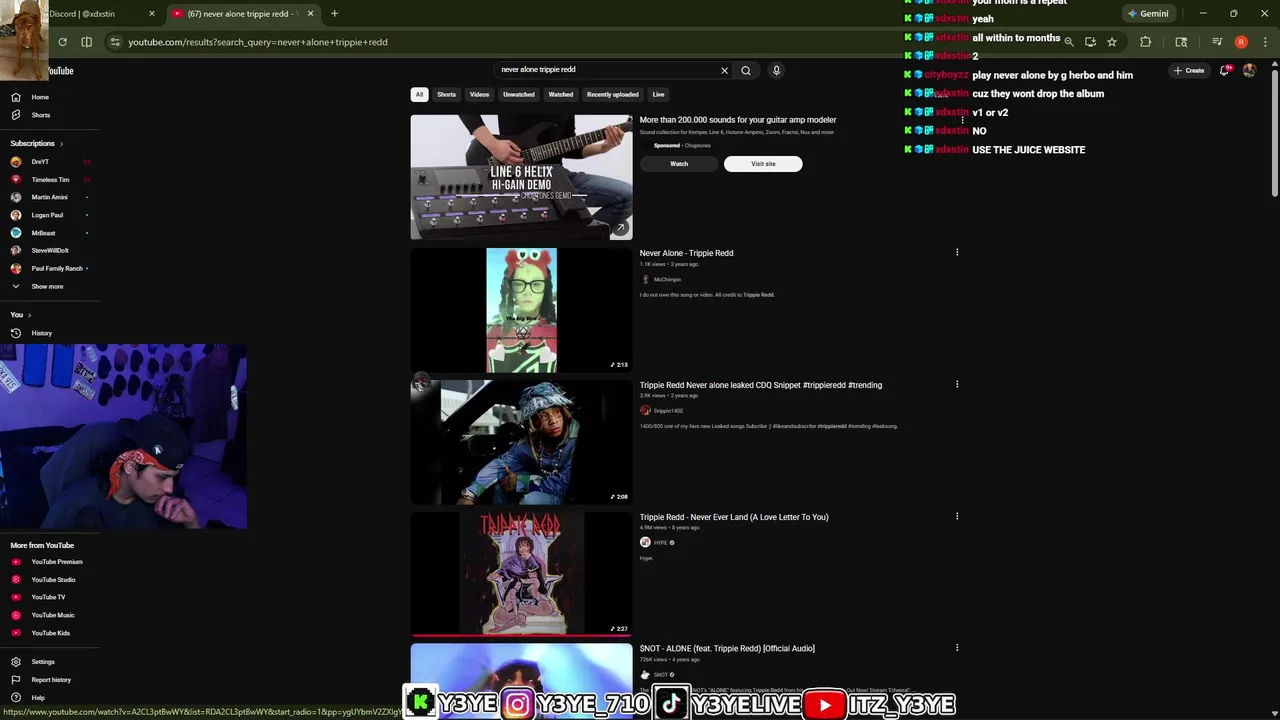Screen dimensions: 1280x720
Task: Open the Gemini button in Chrome
Action: pyautogui.click(x=1148, y=14)
